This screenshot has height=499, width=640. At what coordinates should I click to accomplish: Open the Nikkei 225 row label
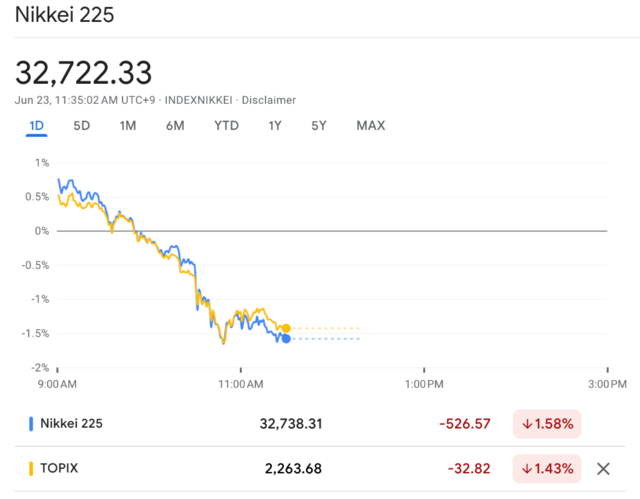point(71,424)
